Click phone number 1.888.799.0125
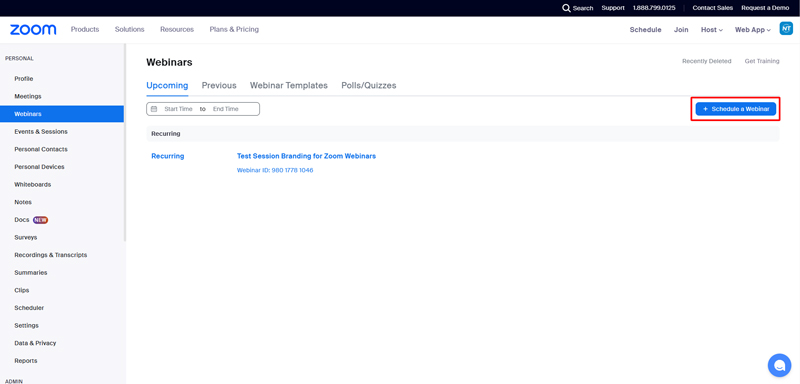The height and width of the screenshot is (384, 800). pos(654,8)
